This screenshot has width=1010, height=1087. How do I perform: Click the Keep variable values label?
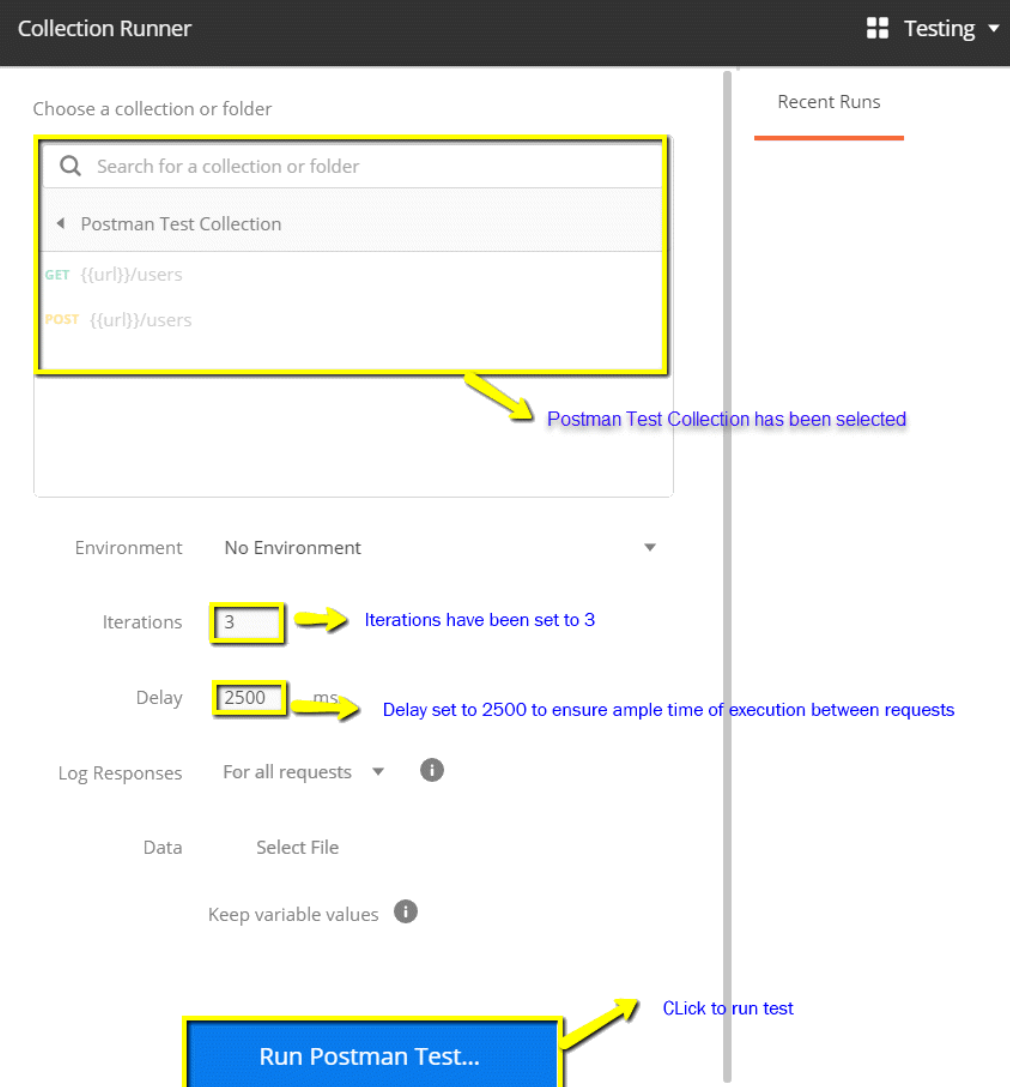click(x=293, y=914)
